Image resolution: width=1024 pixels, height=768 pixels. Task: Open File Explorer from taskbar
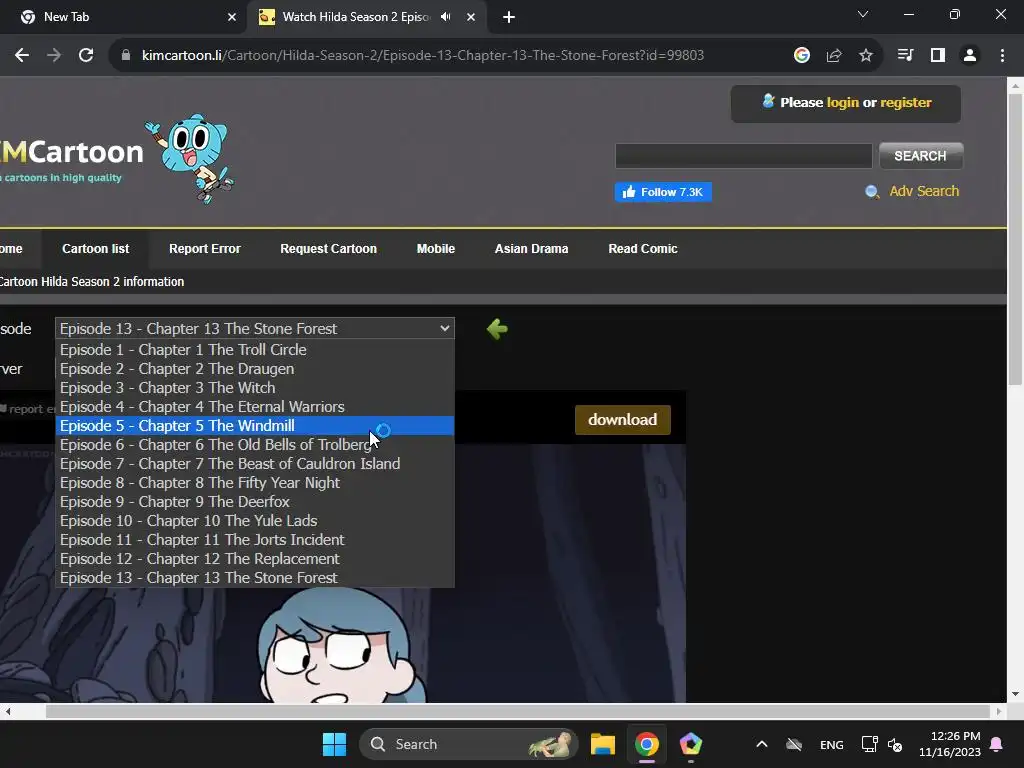click(602, 744)
